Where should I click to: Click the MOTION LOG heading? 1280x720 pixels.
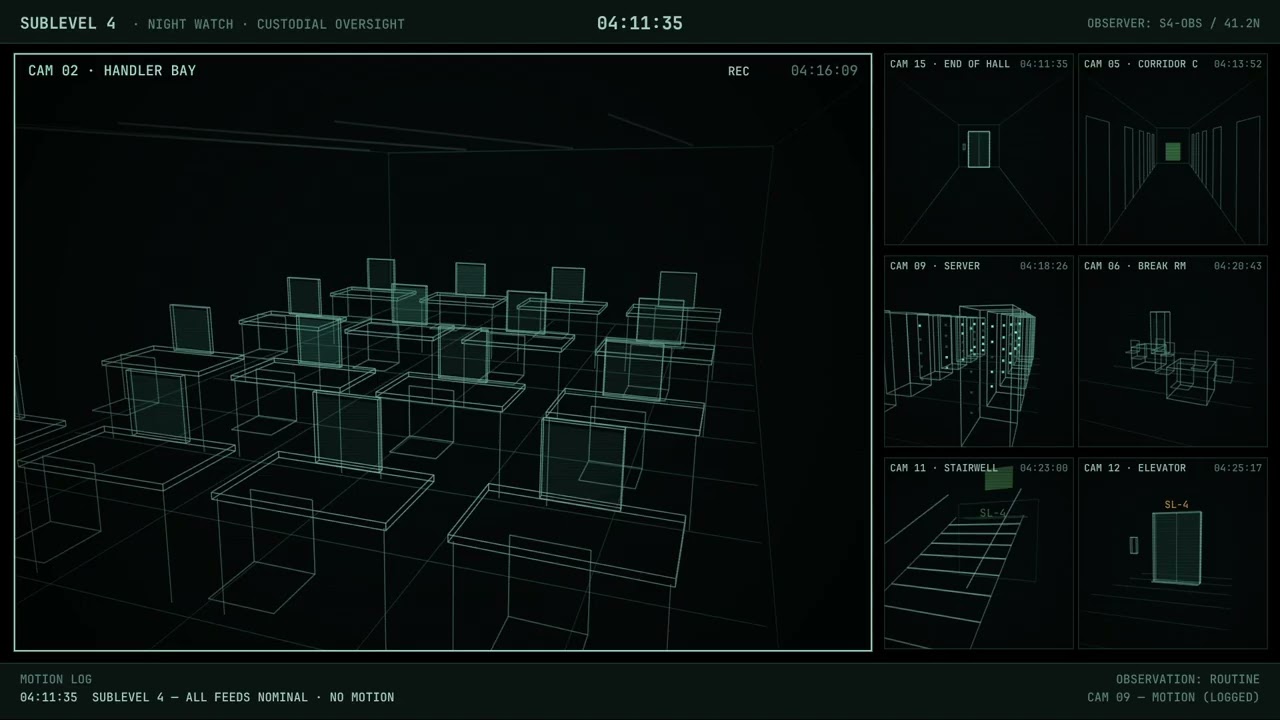point(56,679)
